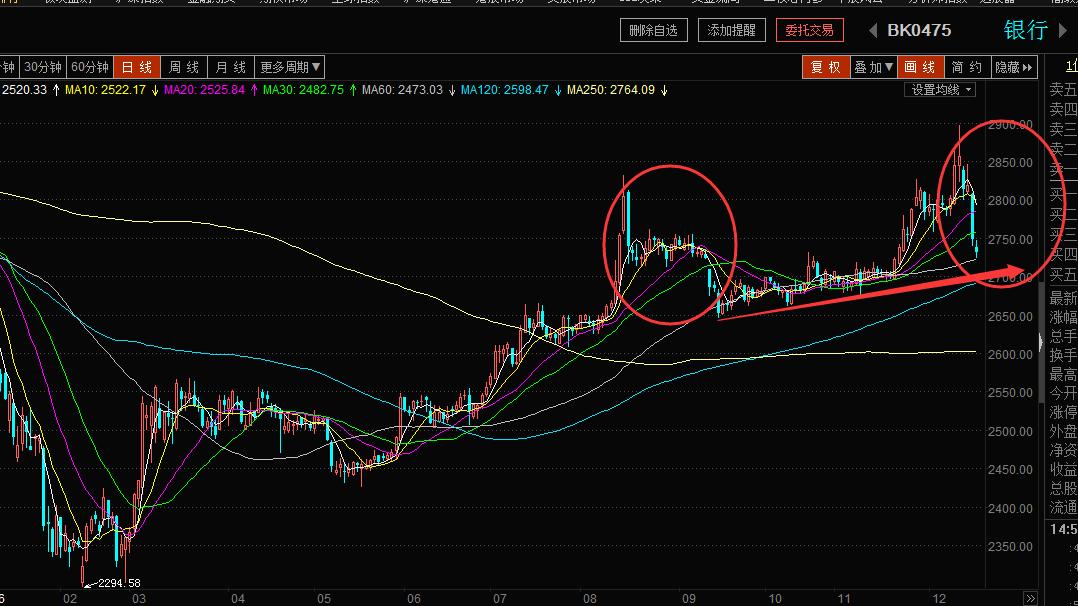Viewport: 1078px width, 606px height.
Task: Switch to the 60分钟 period tab
Action: 90,67
